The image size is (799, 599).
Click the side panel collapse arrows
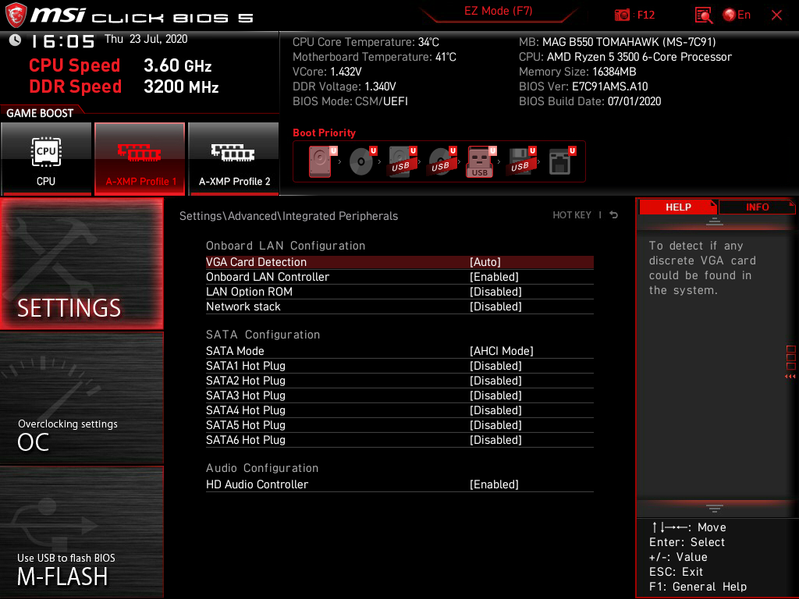click(790, 376)
